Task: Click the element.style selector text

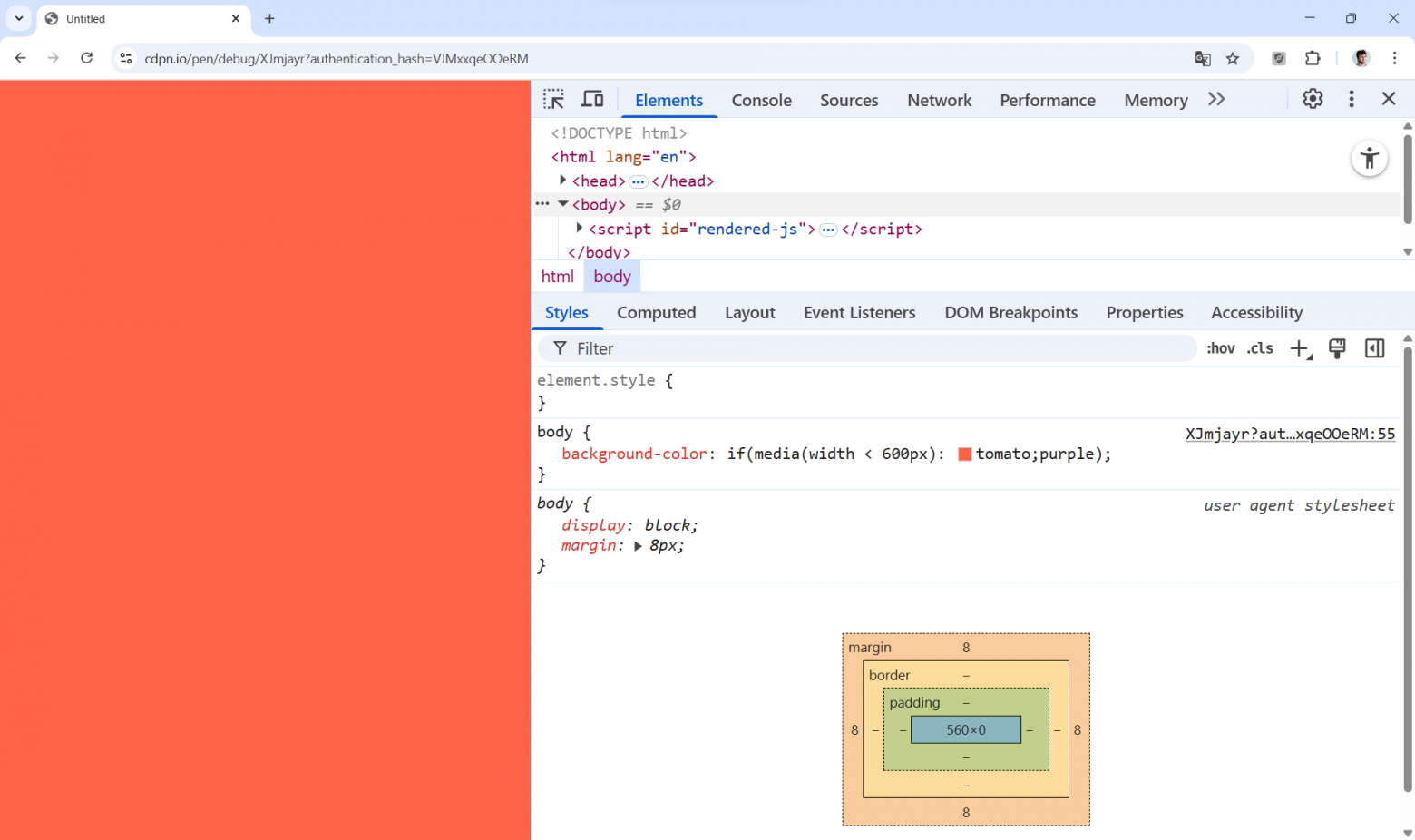Action: (596, 380)
